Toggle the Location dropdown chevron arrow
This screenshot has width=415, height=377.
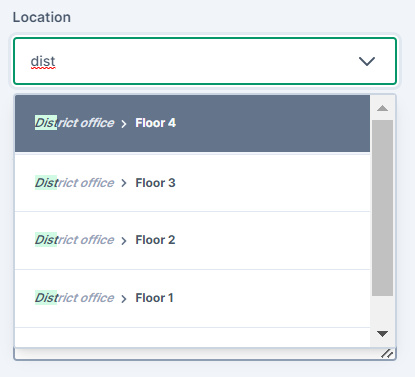click(x=367, y=61)
